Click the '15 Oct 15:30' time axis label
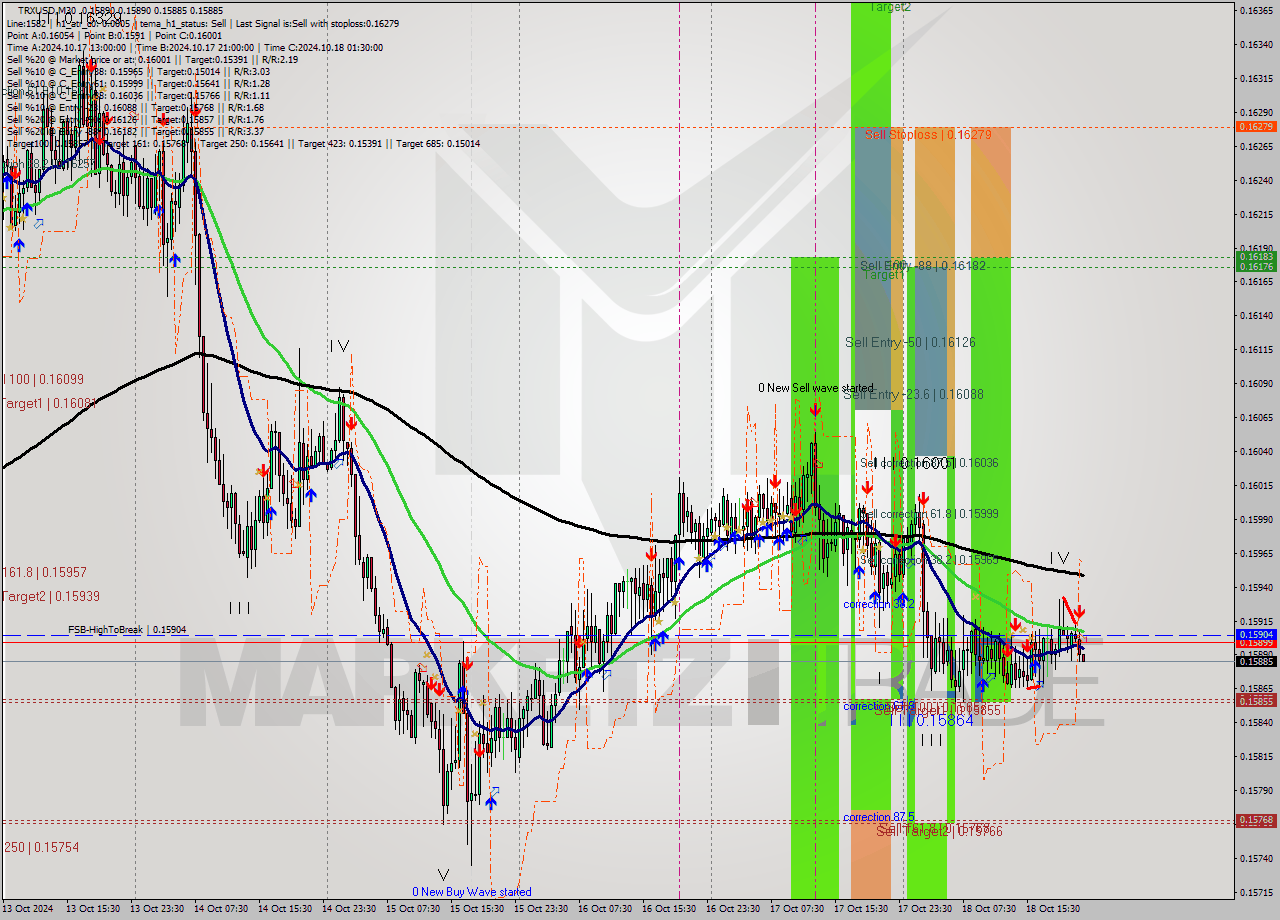This screenshot has height=920, width=1280. pos(476,909)
